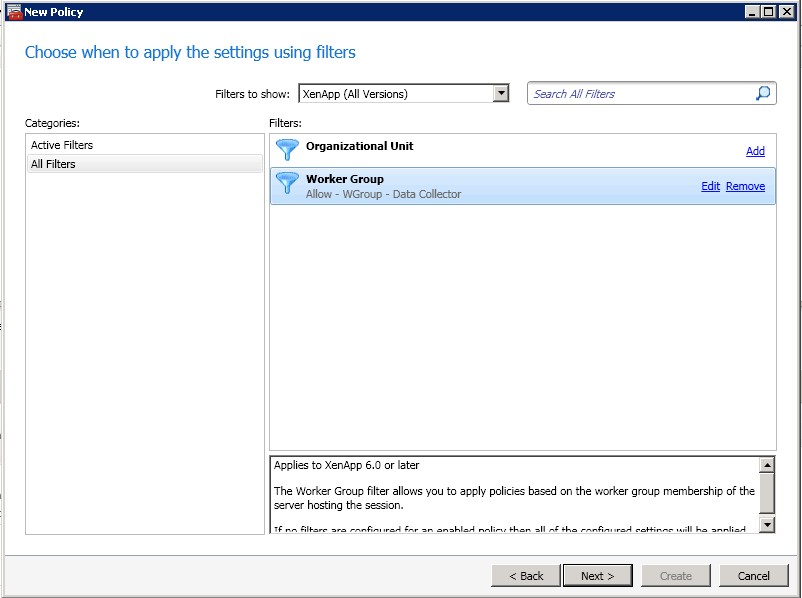Cancel the new policy wizard

coord(754,576)
